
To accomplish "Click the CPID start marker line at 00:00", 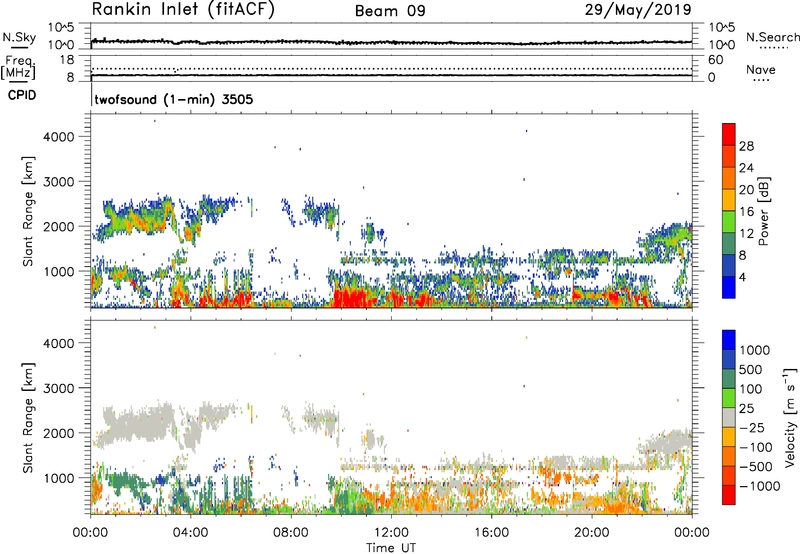I will point(91,94).
